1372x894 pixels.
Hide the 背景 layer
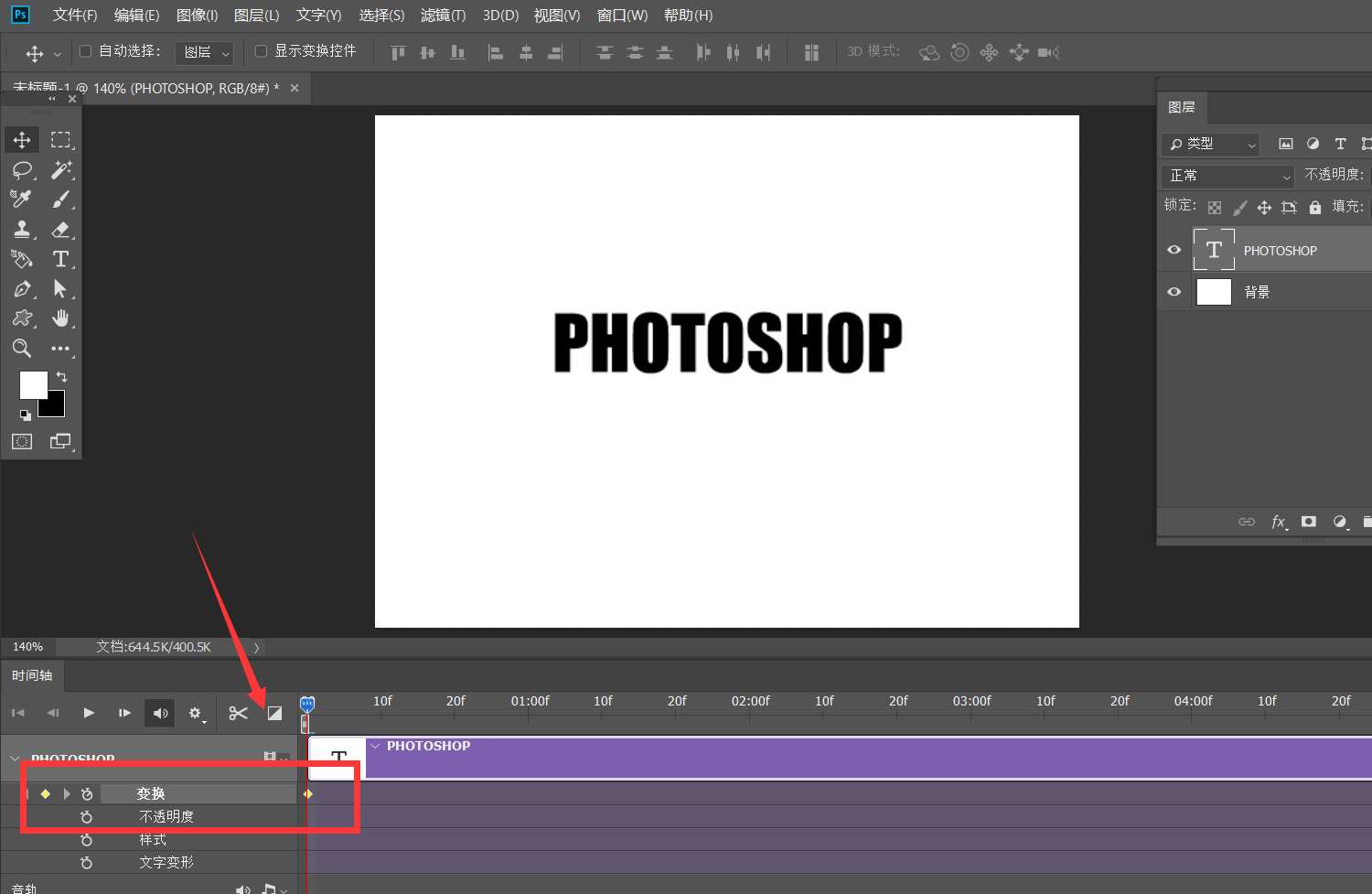[x=1174, y=292]
